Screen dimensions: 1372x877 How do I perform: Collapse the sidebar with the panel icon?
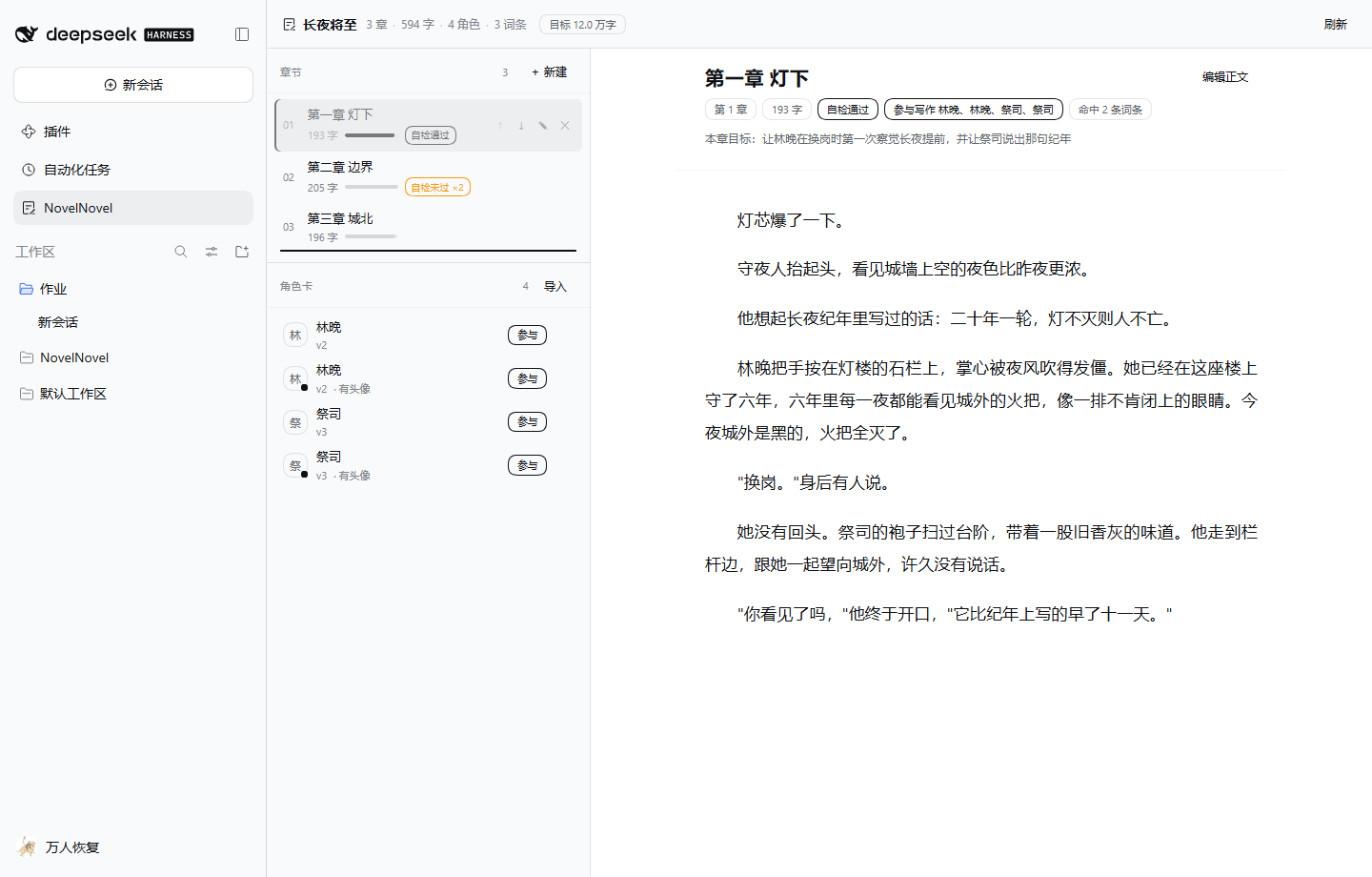point(242,34)
